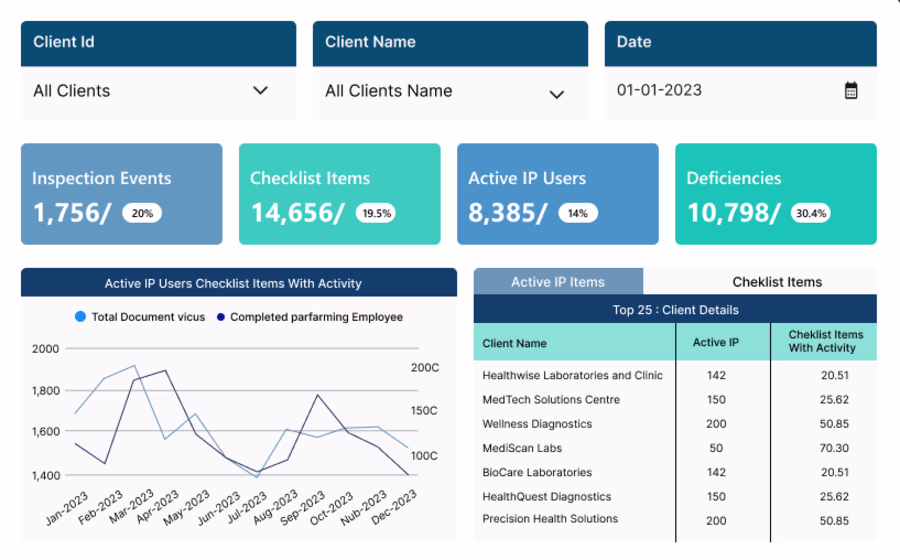Click the 14% badge on Active IP Users
900x560 pixels.
[578, 213]
